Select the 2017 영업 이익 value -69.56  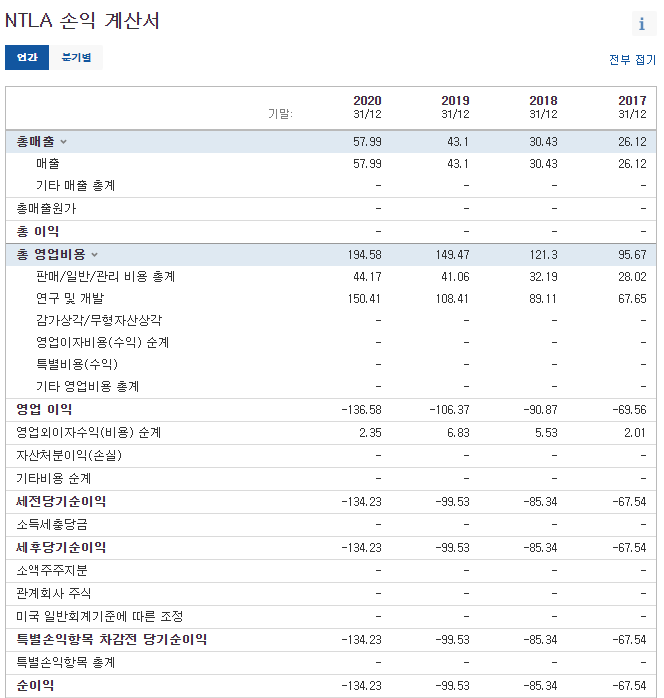629,410
